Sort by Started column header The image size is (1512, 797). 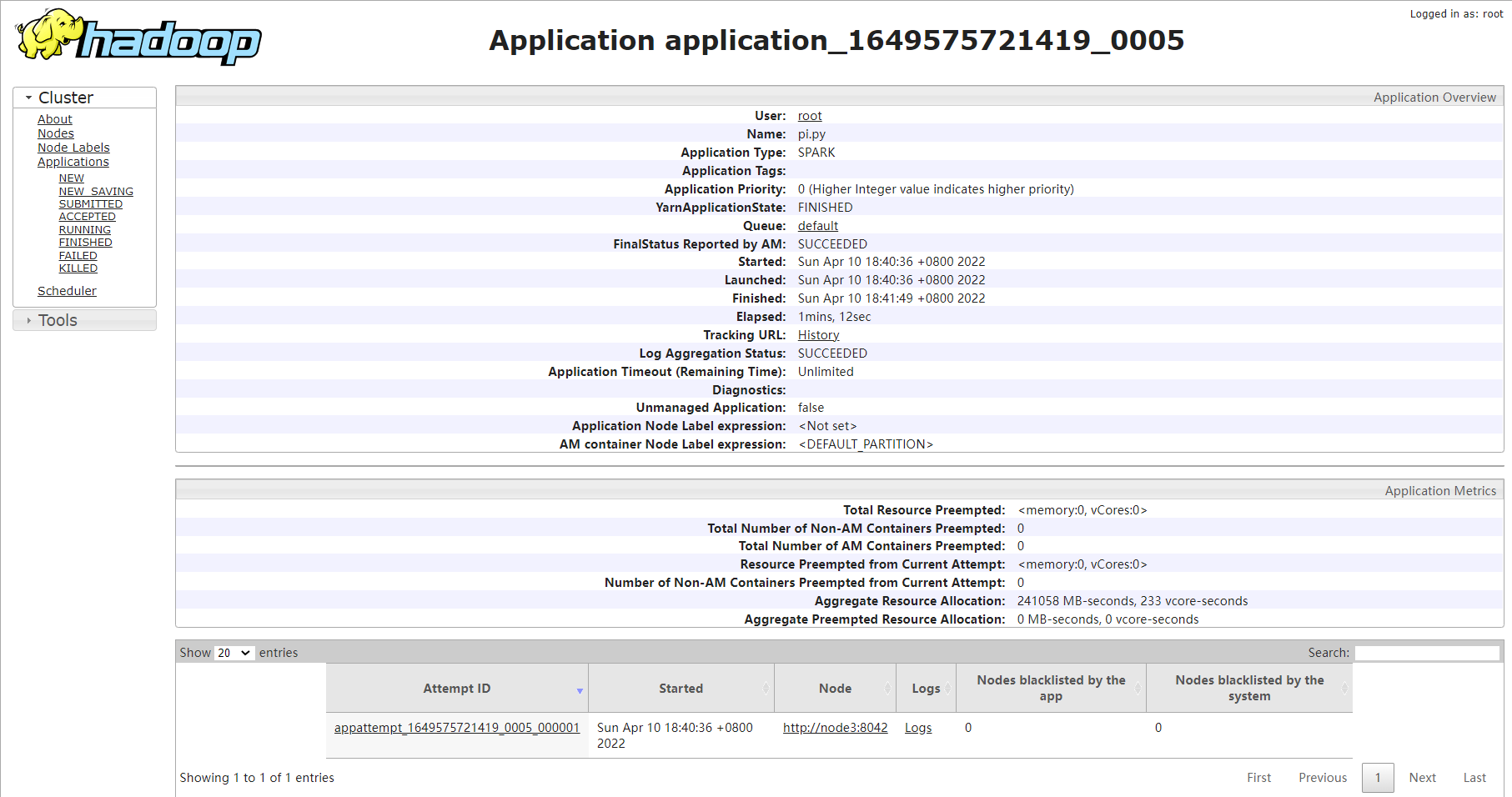coord(681,689)
